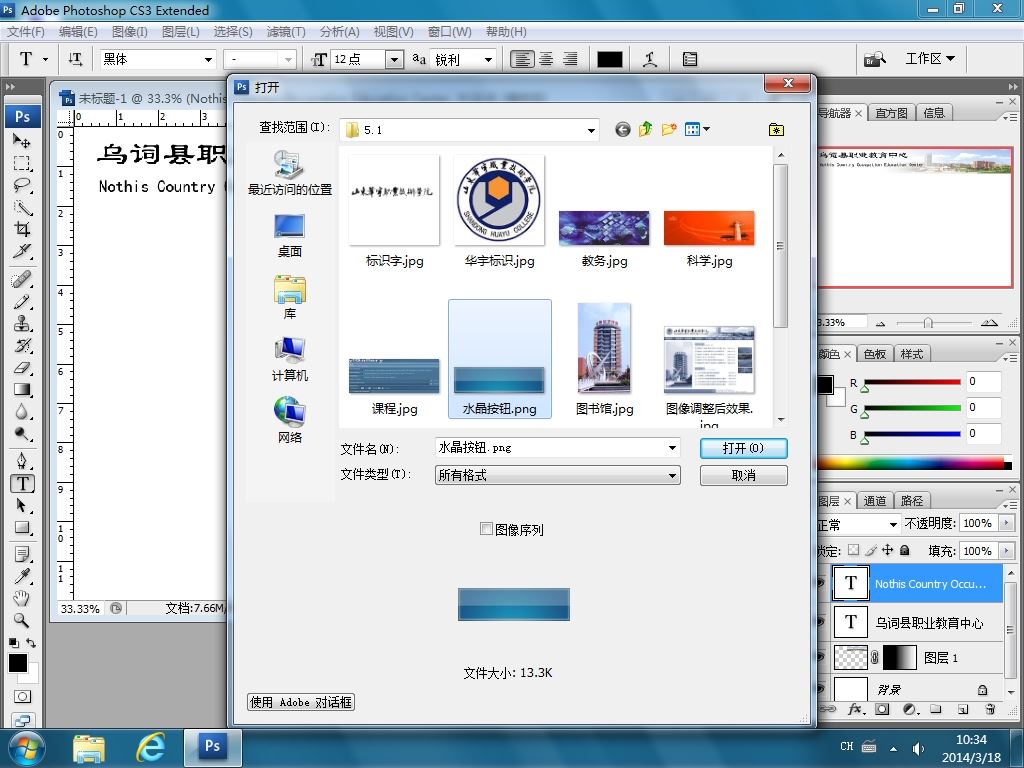Viewport: 1024px width, 768px height.
Task: Toggle Quick Mask mode
Action: tap(22, 696)
